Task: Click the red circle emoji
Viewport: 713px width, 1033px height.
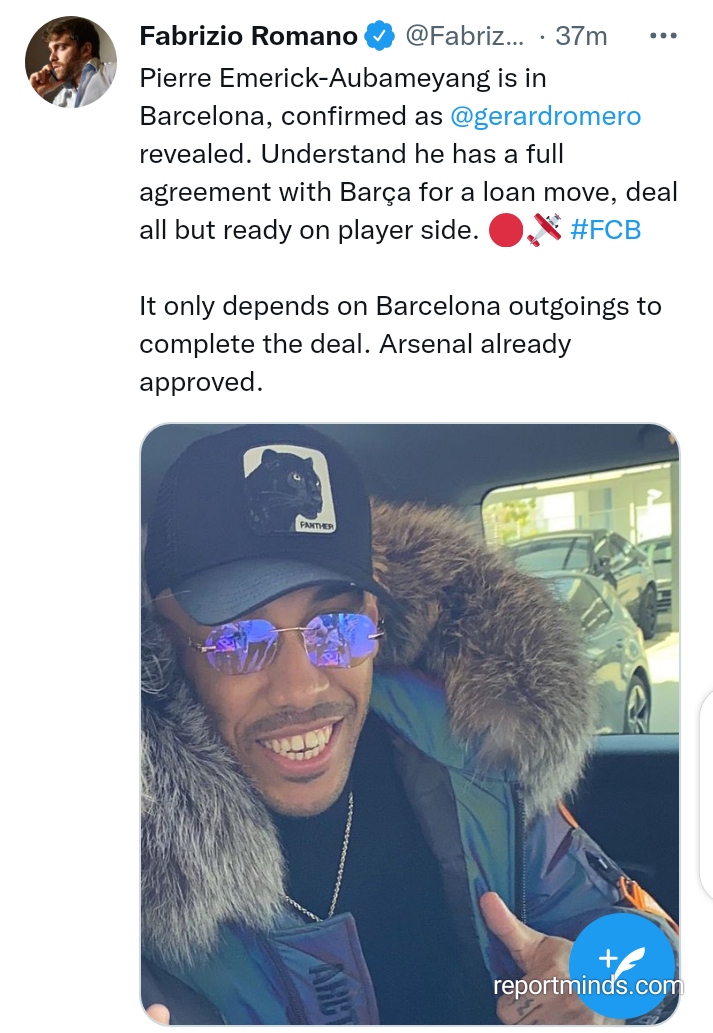Action: (x=505, y=231)
